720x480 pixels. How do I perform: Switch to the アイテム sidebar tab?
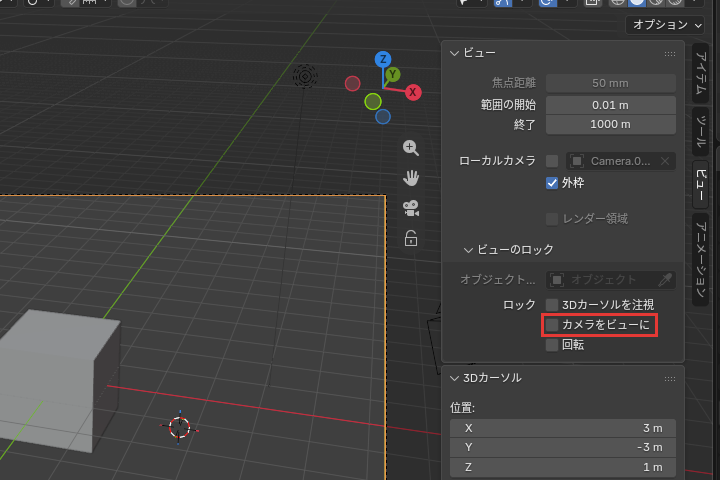tap(700, 73)
